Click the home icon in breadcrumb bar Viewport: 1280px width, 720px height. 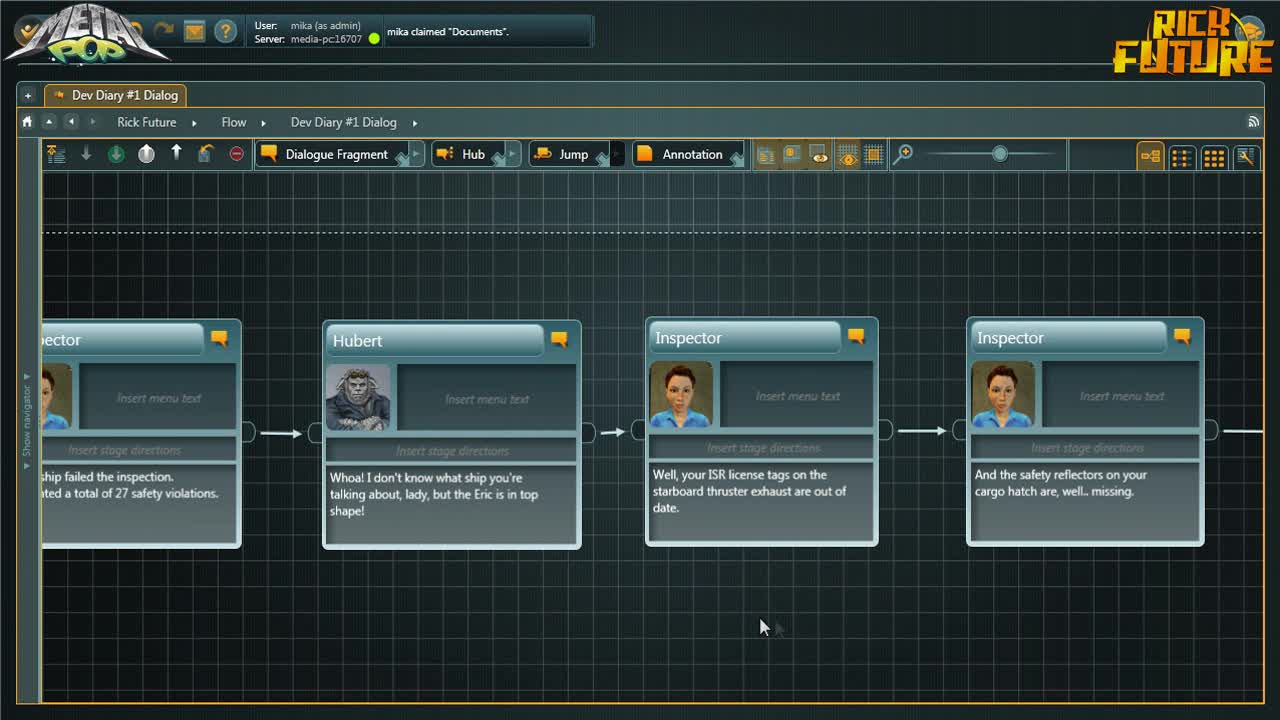(x=27, y=122)
